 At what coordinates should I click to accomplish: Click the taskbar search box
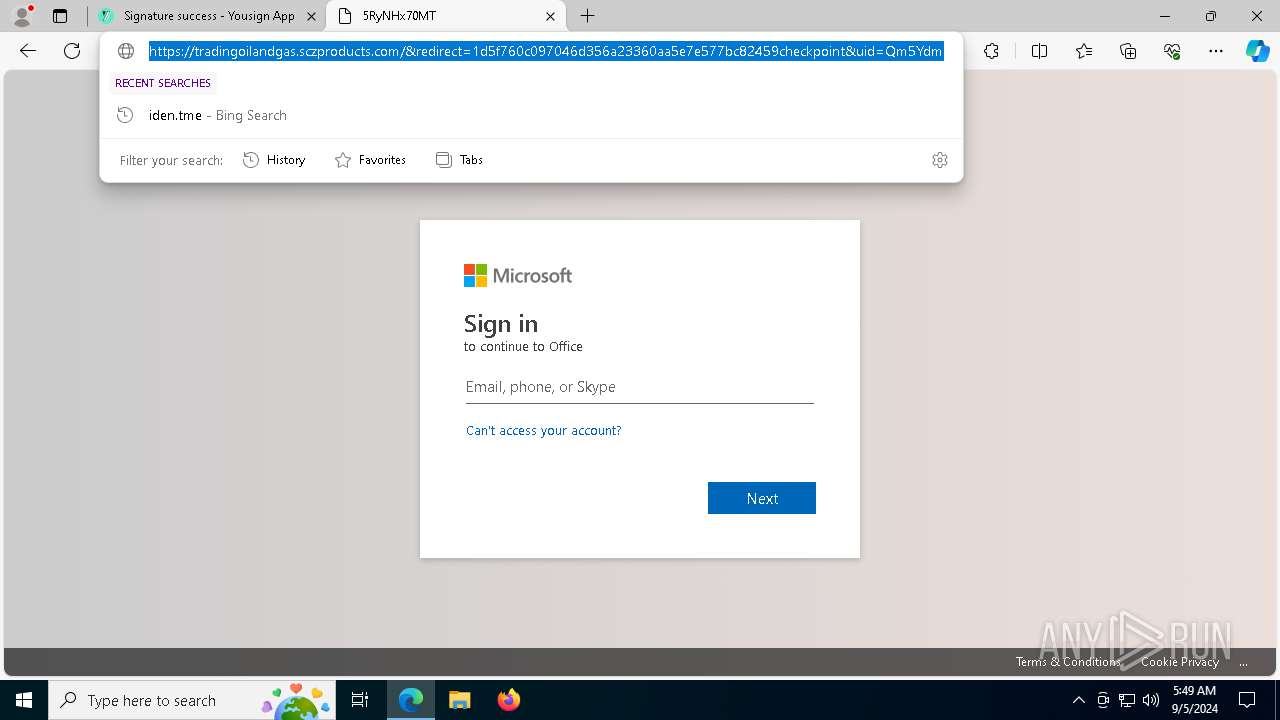coord(190,700)
